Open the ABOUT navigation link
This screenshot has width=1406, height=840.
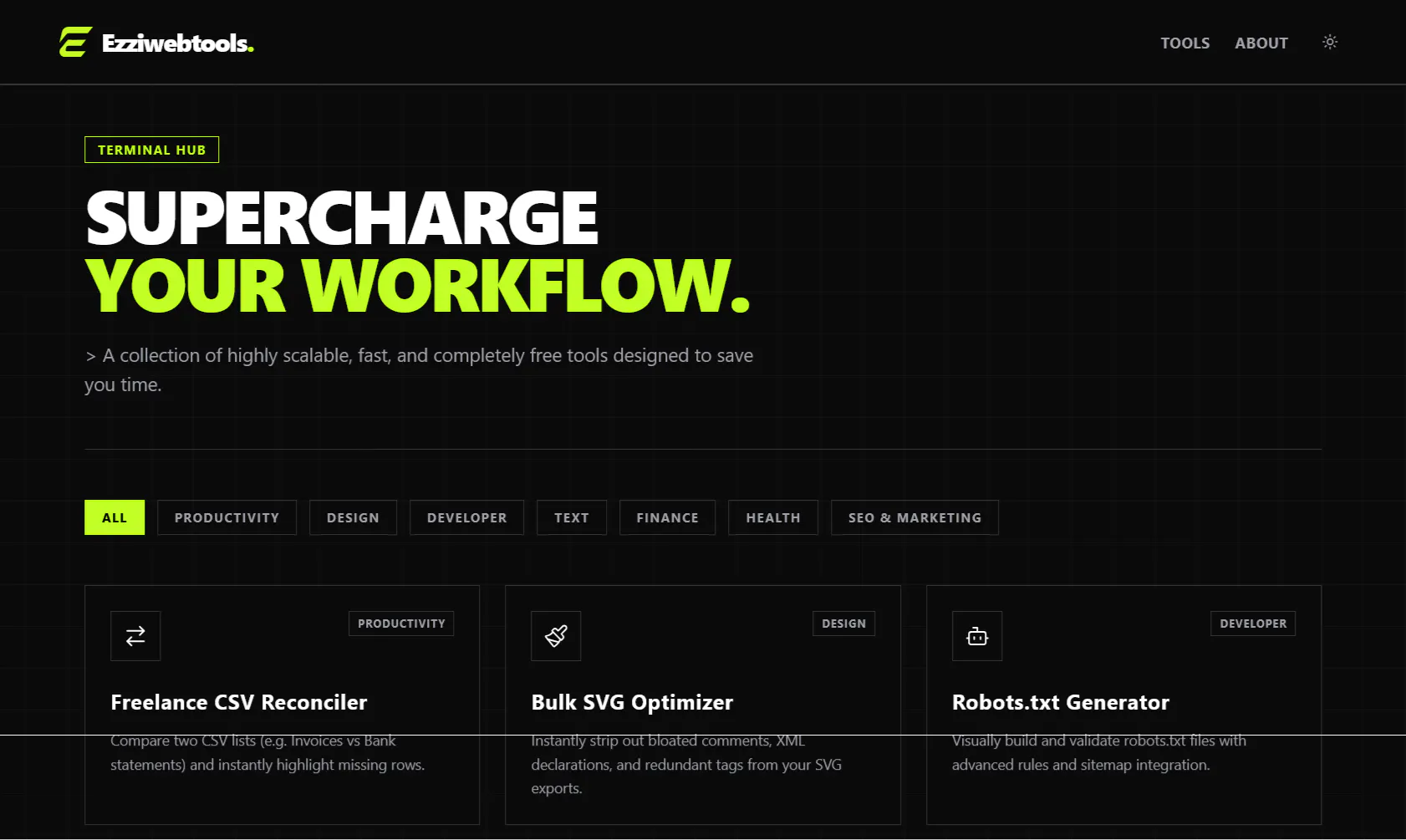(1261, 43)
